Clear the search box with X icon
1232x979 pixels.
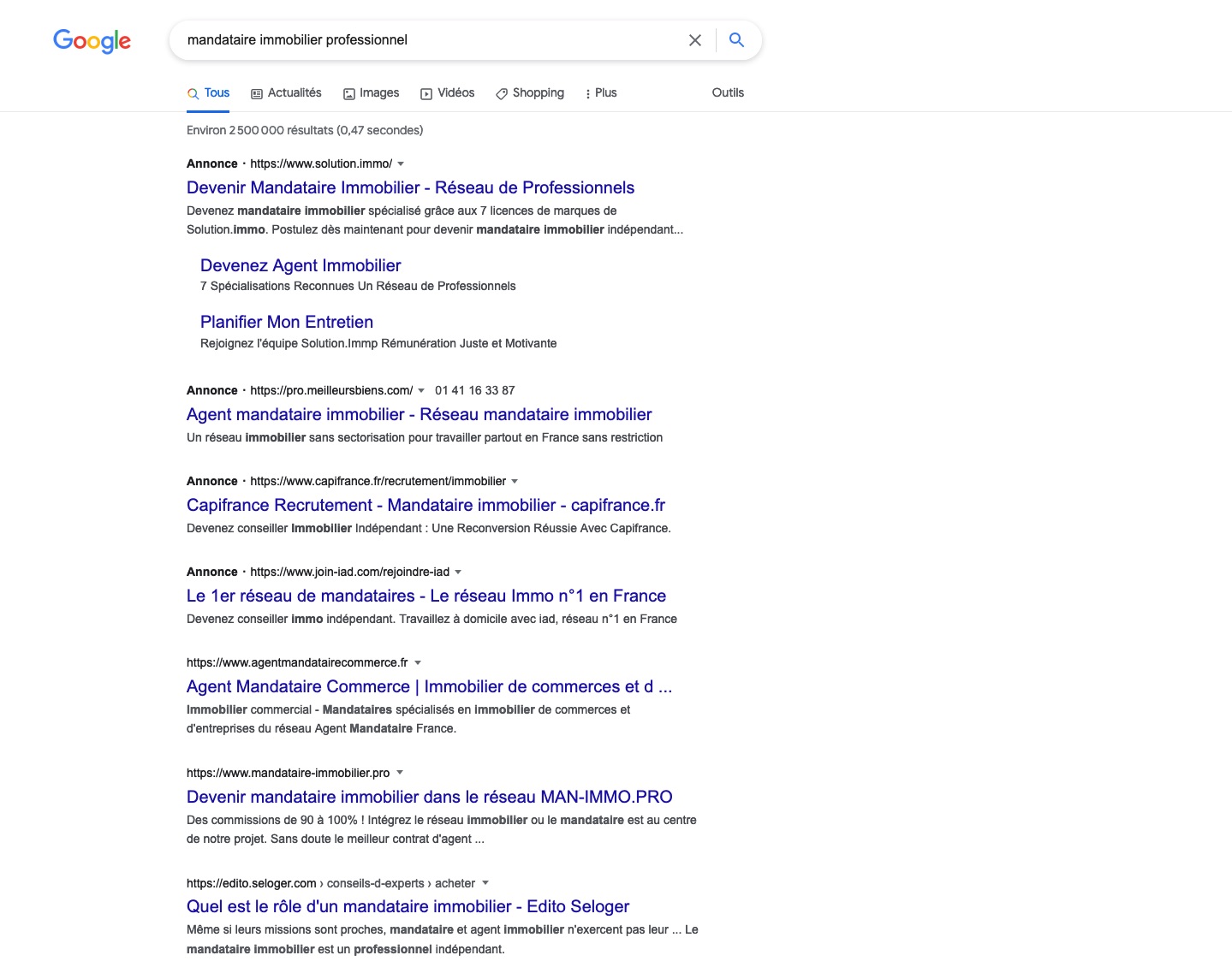[695, 40]
